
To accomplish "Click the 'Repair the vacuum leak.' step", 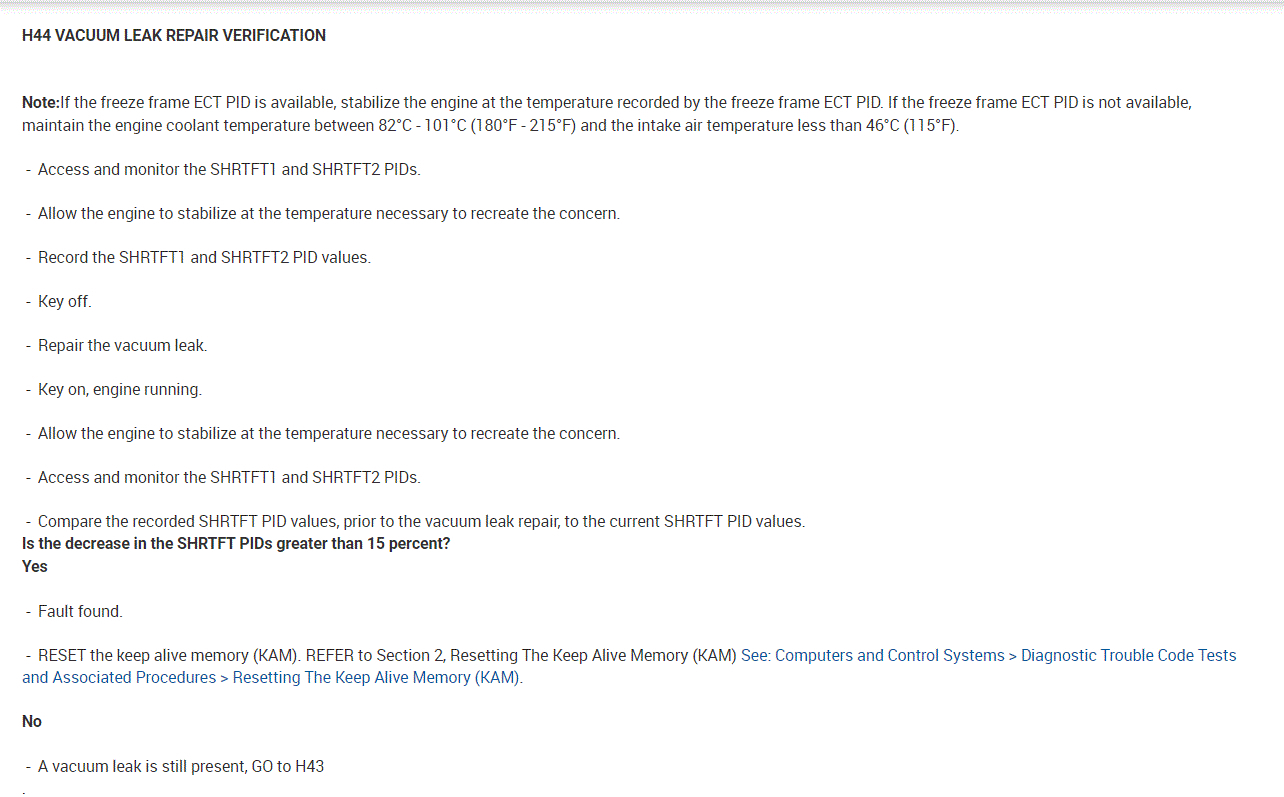I will coord(122,346).
